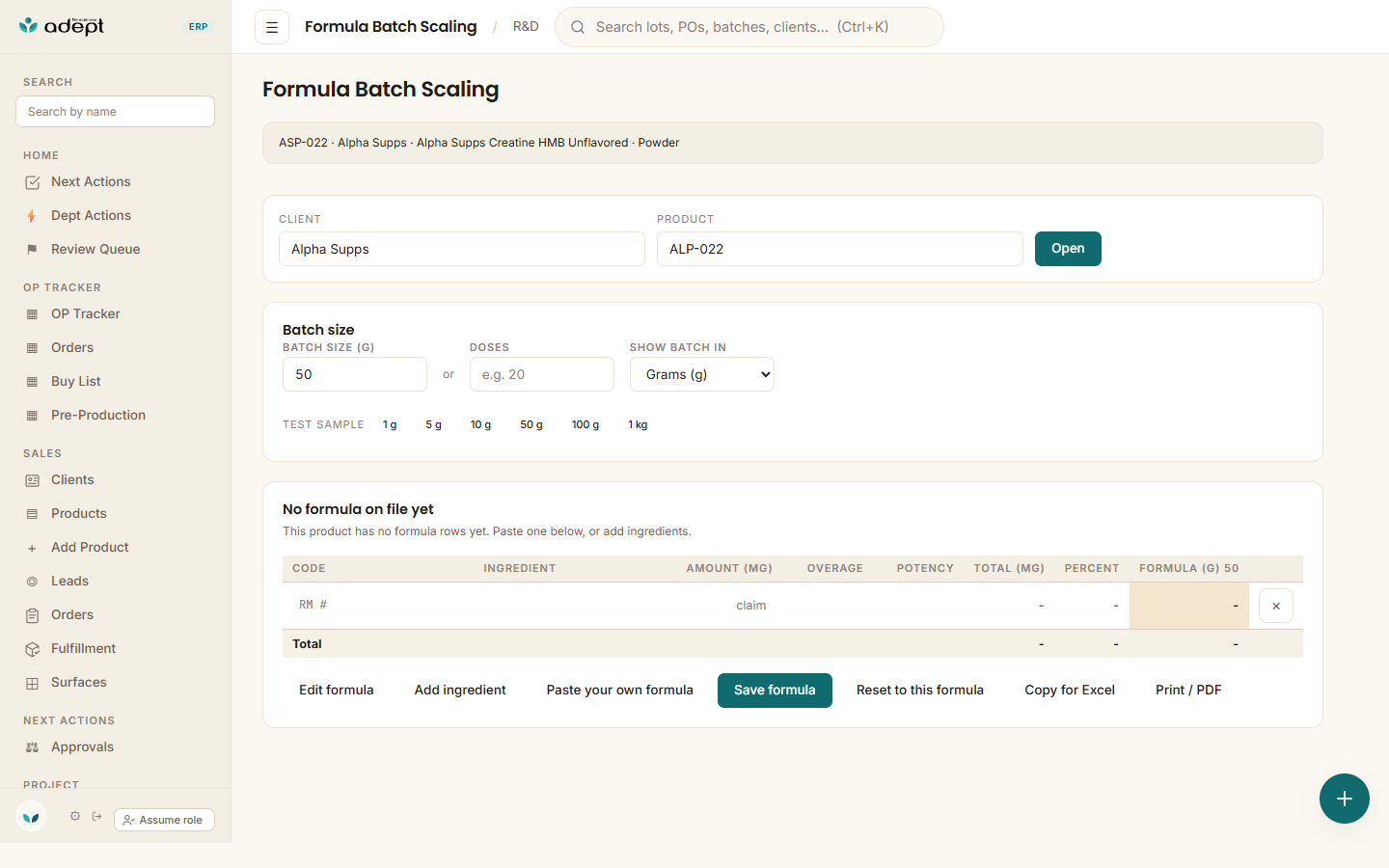Click the Product field showing ALP-022
Screen dimensions: 1389x868
[840, 249]
